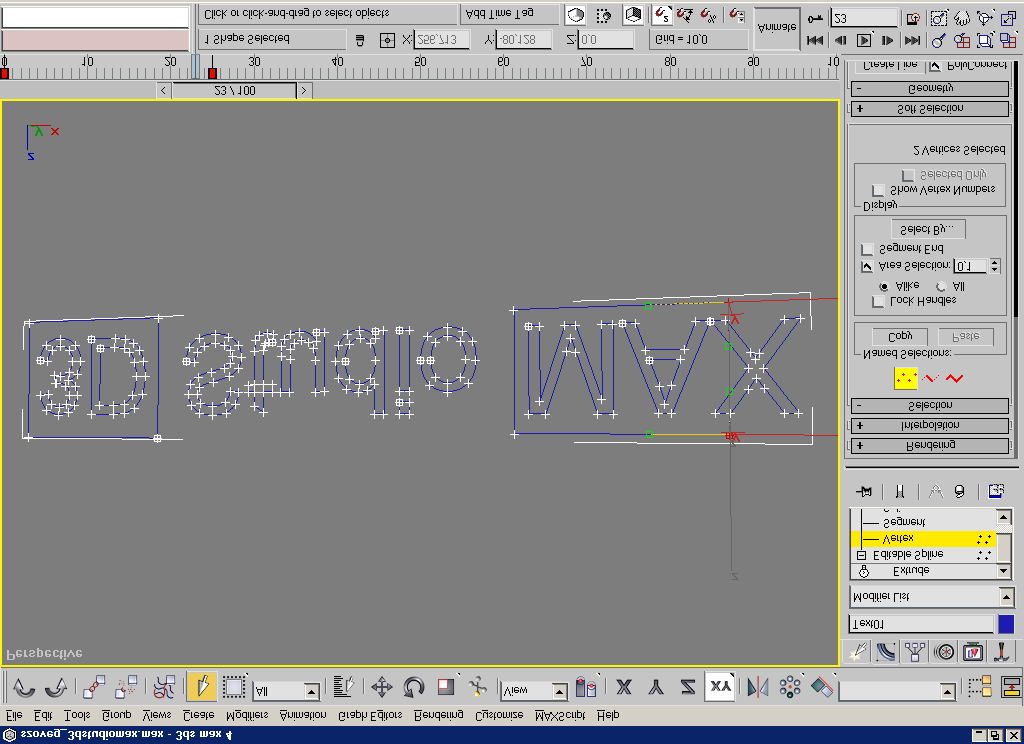Open the File menu
The image size is (1024, 744).
[14, 715]
